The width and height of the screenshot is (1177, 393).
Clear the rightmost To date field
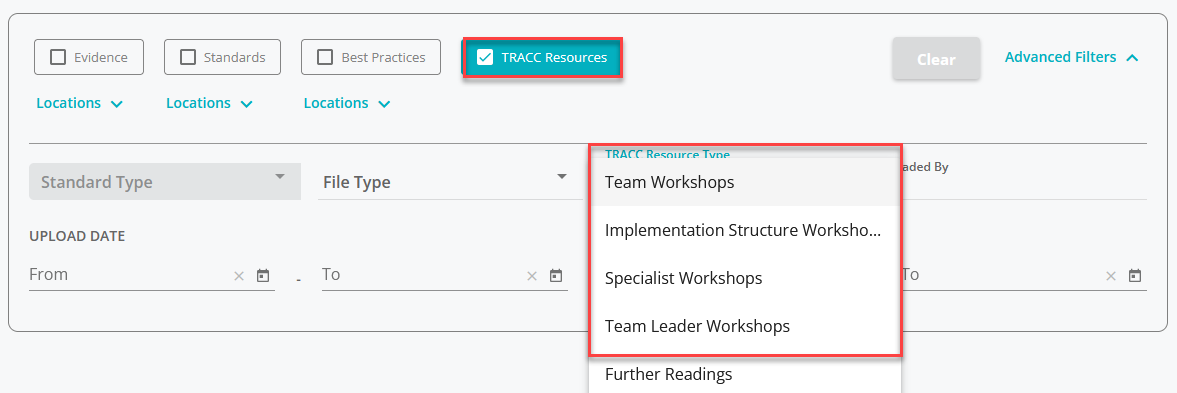pos(1111,276)
